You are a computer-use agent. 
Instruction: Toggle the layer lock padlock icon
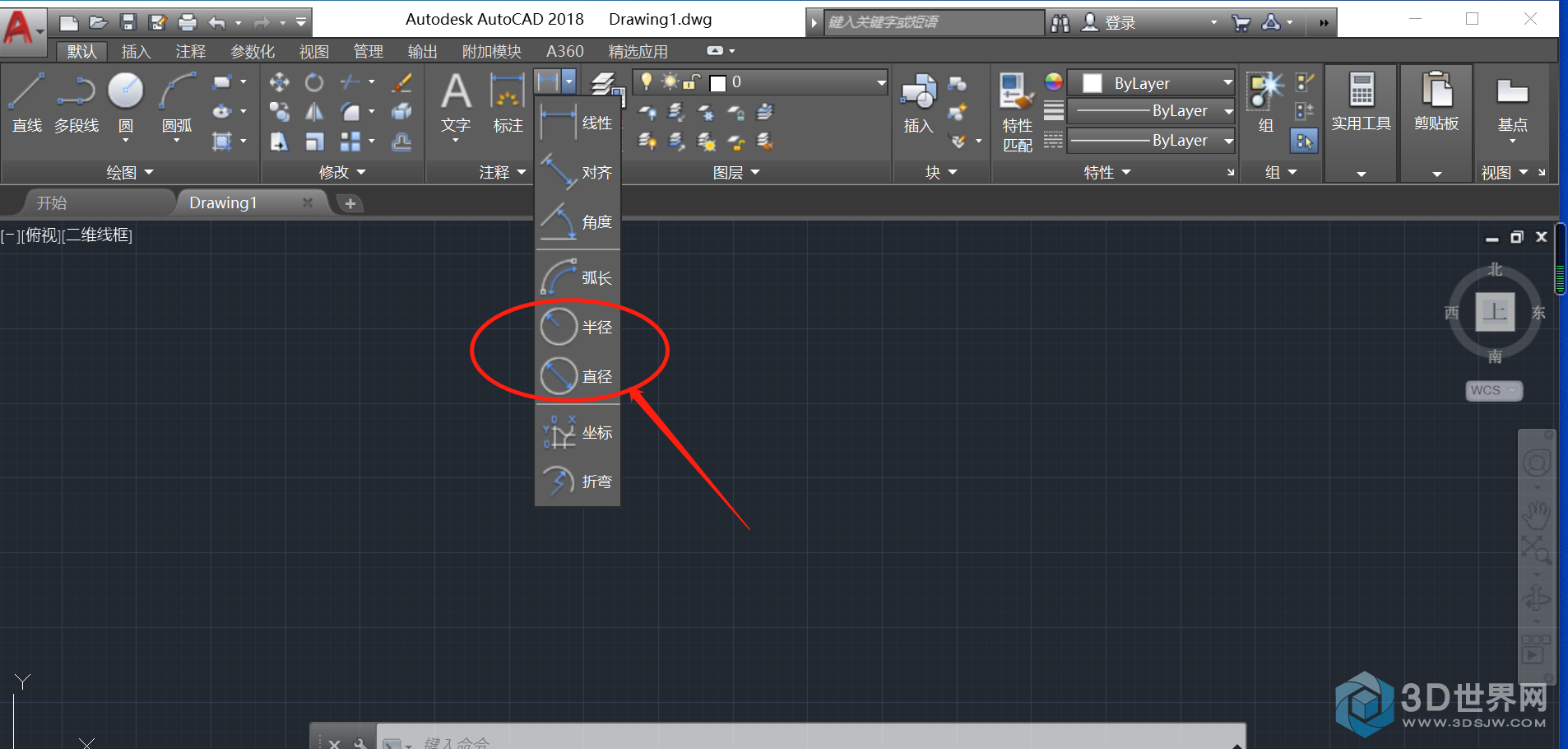pyautogui.click(x=693, y=81)
